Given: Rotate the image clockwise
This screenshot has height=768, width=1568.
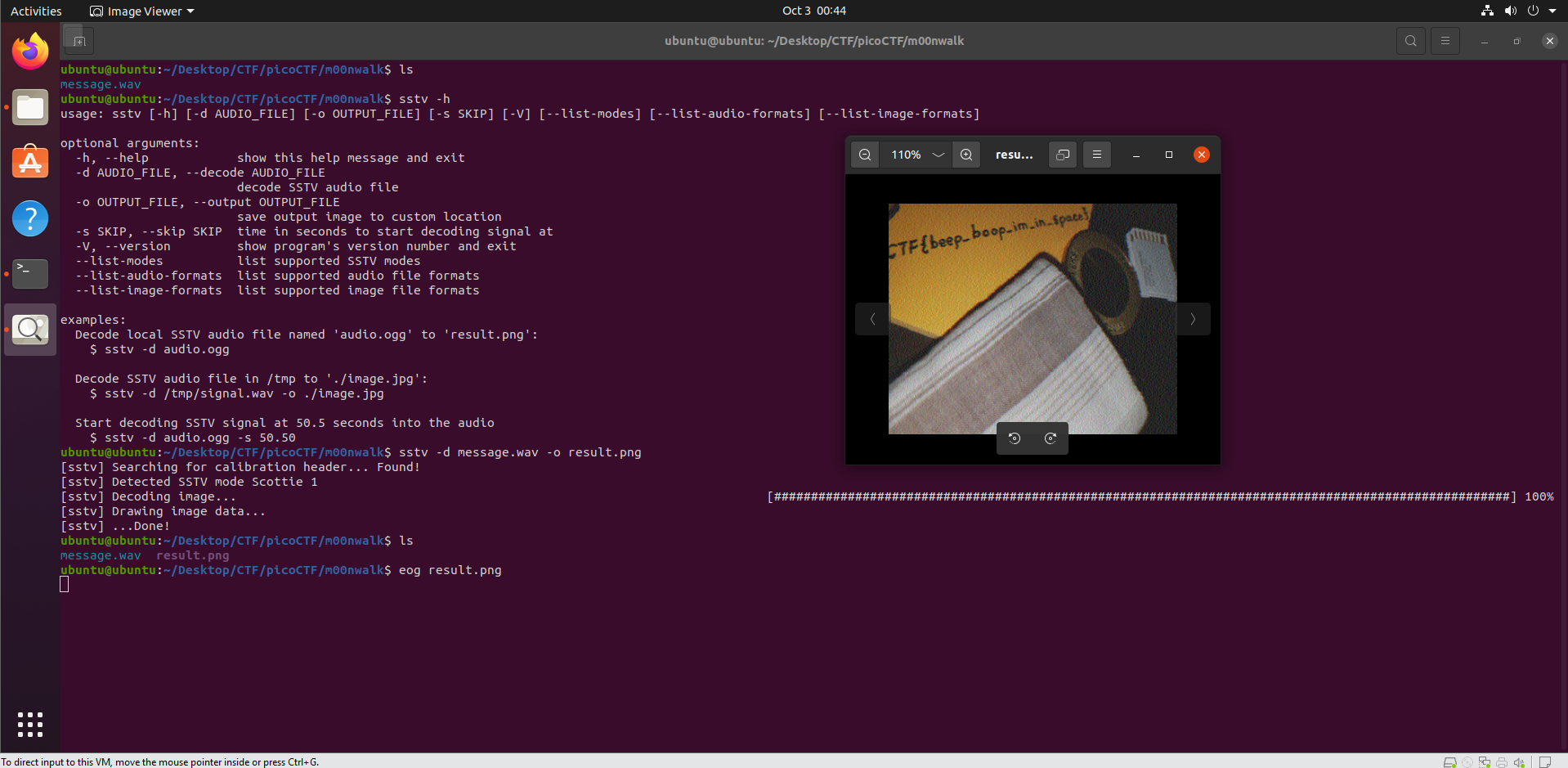Looking at the screenshot, I should [1051, 438].
